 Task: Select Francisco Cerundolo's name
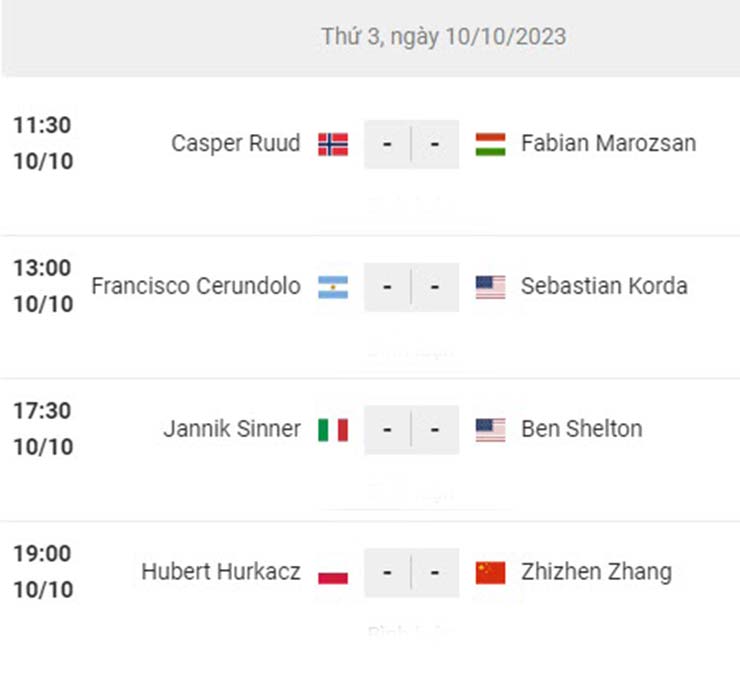coord(196,286)
